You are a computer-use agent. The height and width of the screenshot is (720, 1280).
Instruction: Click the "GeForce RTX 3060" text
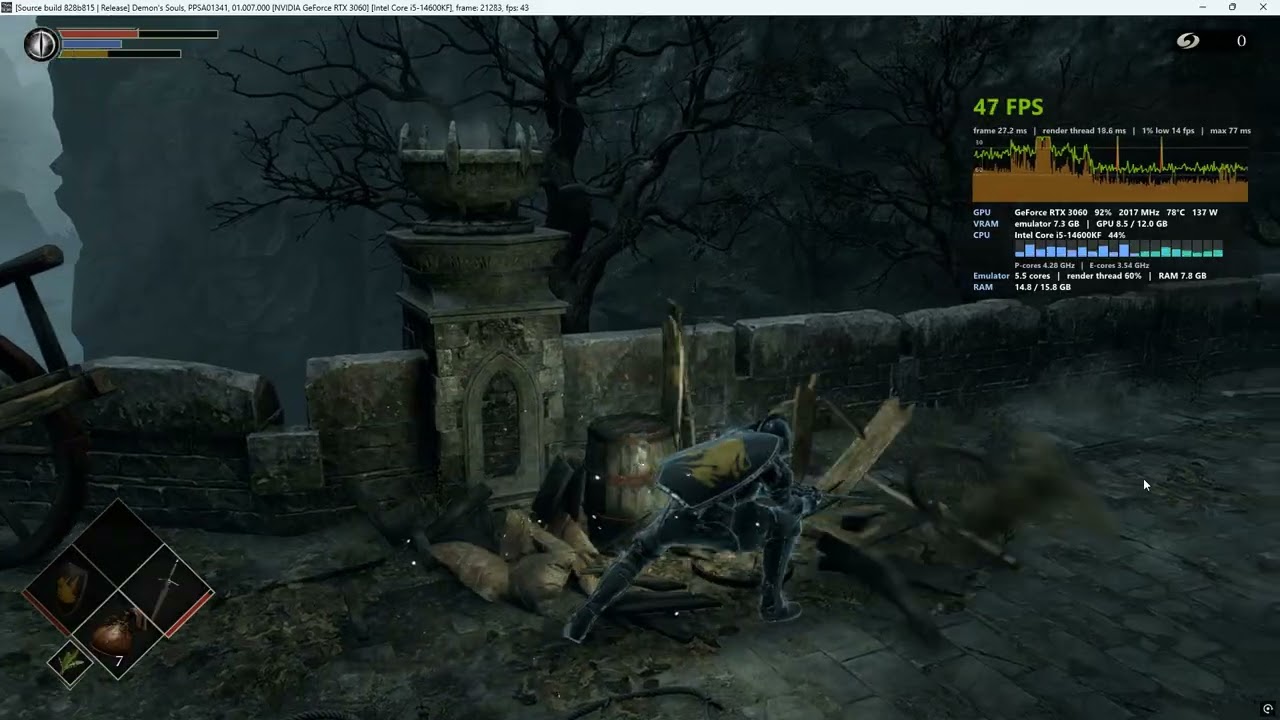(1050, 212)
